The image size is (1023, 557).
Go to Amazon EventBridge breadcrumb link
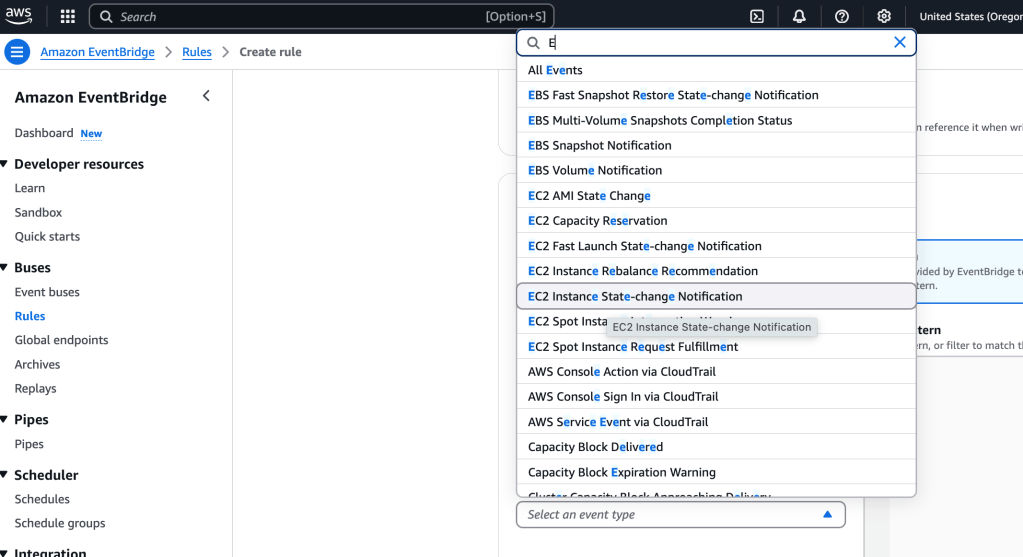click(x=97, y=52)
